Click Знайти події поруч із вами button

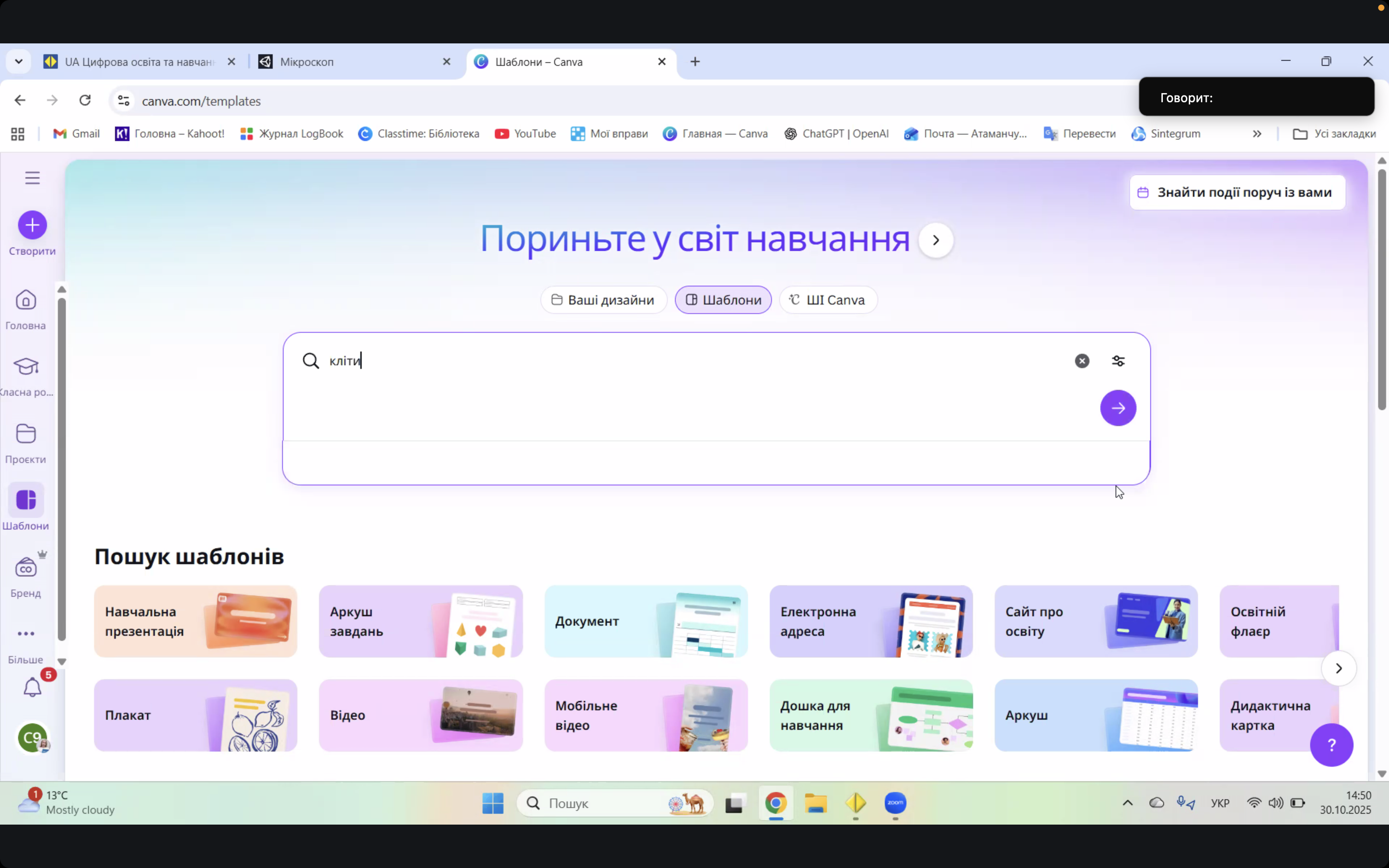click(x=1237, y=192)
